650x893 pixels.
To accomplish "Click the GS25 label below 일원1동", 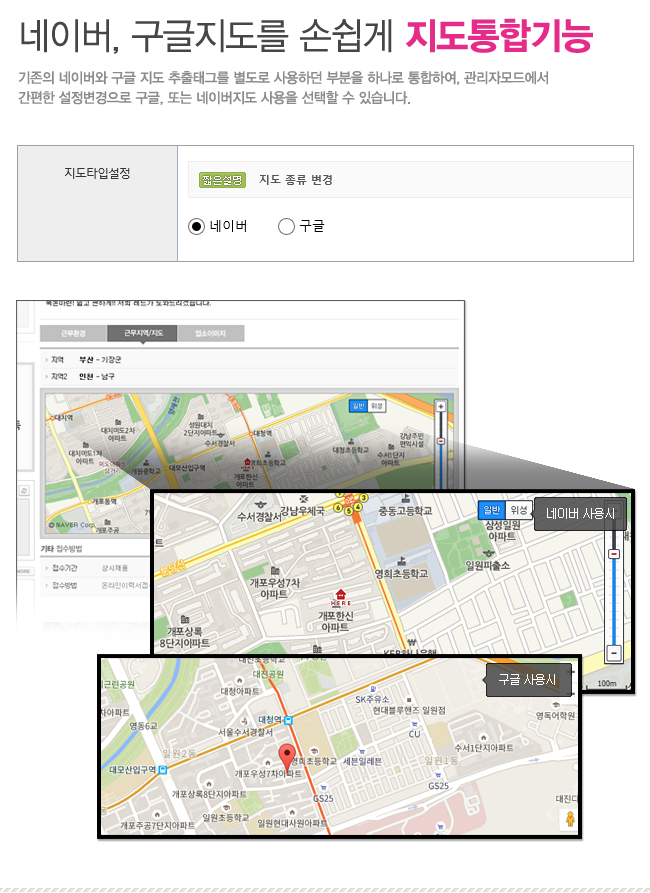I will coord(438,786).
